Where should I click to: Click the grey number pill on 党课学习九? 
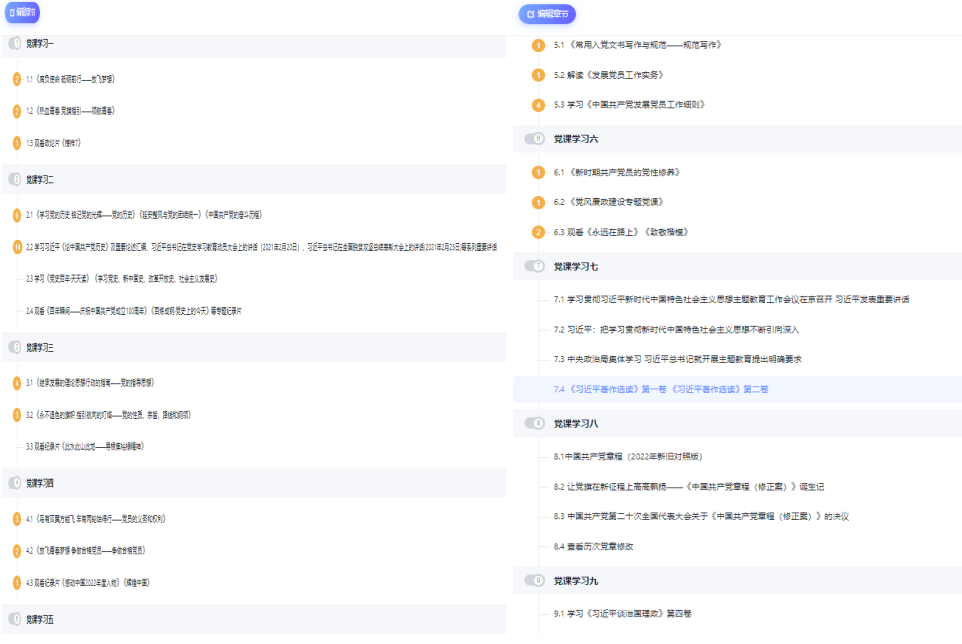535,580
